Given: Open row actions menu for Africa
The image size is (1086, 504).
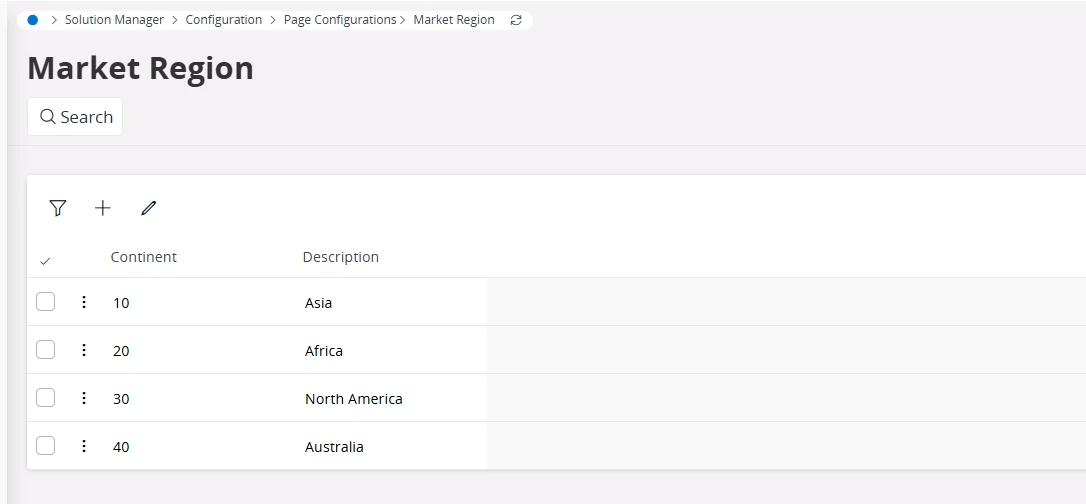Looking at the screenshot, I should 84,350.
